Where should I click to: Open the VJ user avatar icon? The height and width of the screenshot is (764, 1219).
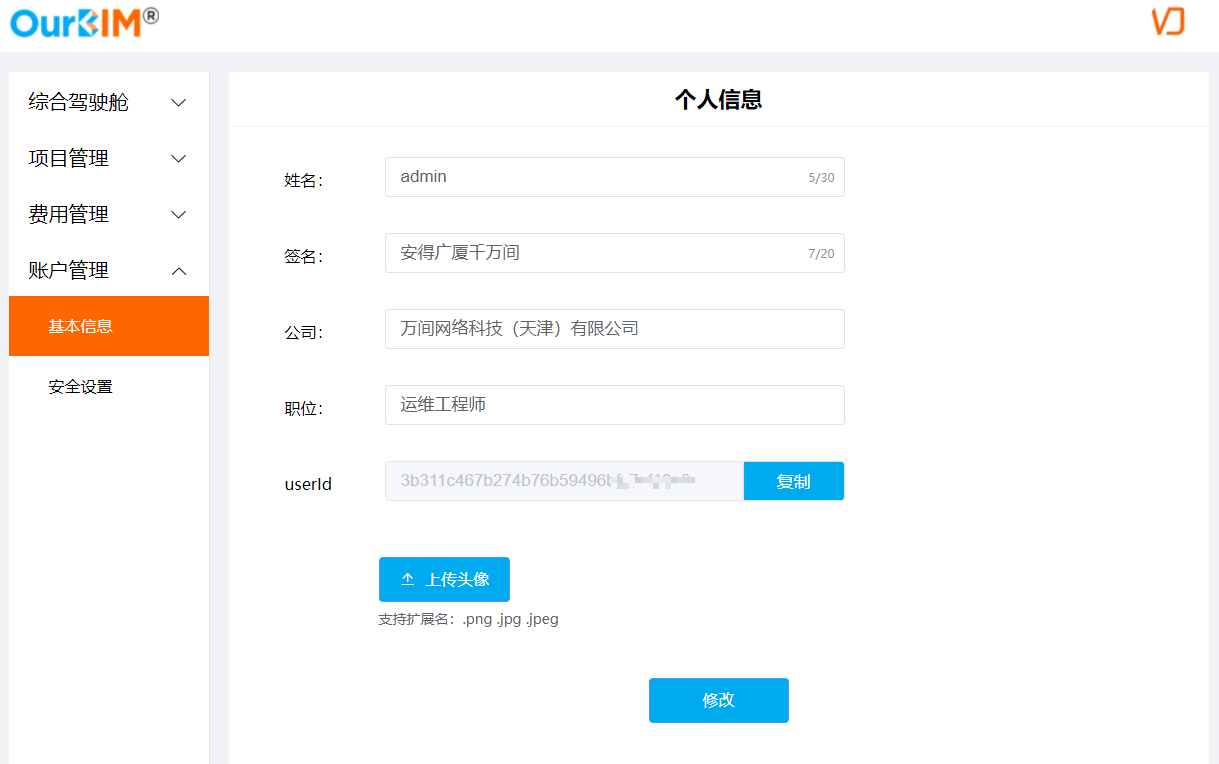[1168, 22]
